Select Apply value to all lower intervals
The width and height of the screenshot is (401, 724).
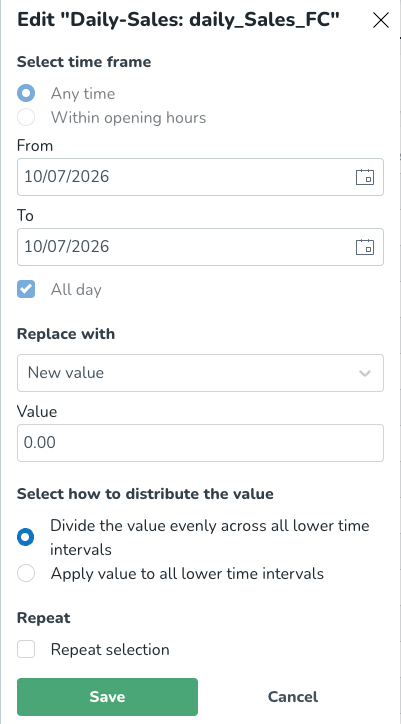coord(26,573)
